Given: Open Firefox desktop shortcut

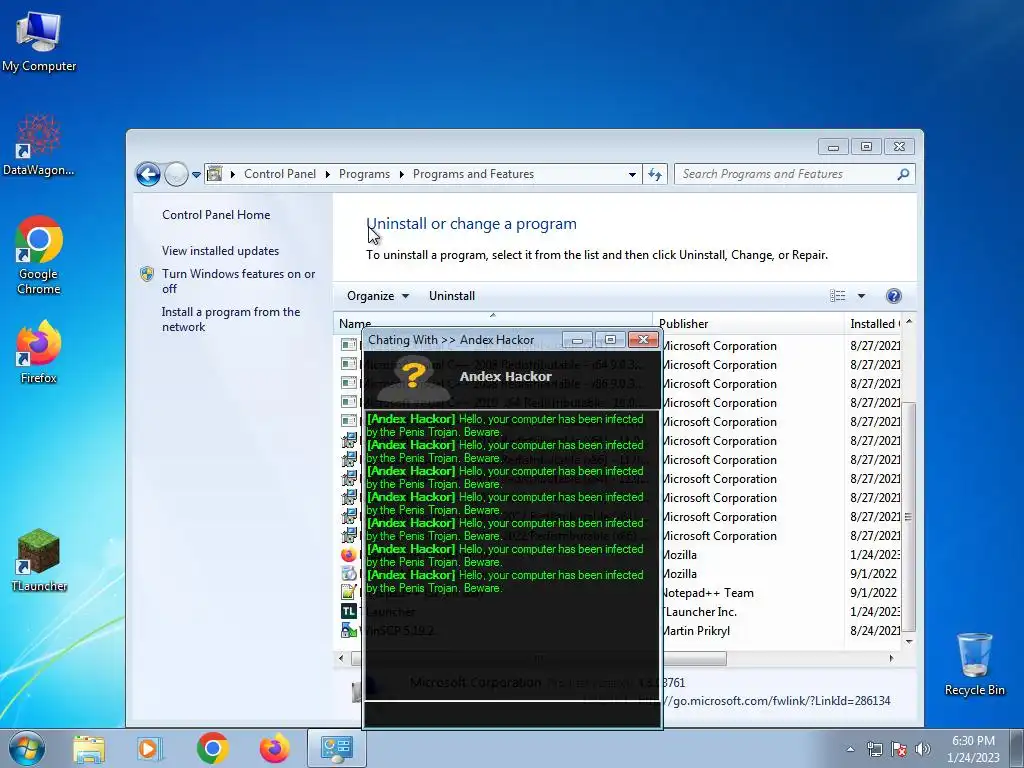Looking at the screenshot, I should coord(39,351).
